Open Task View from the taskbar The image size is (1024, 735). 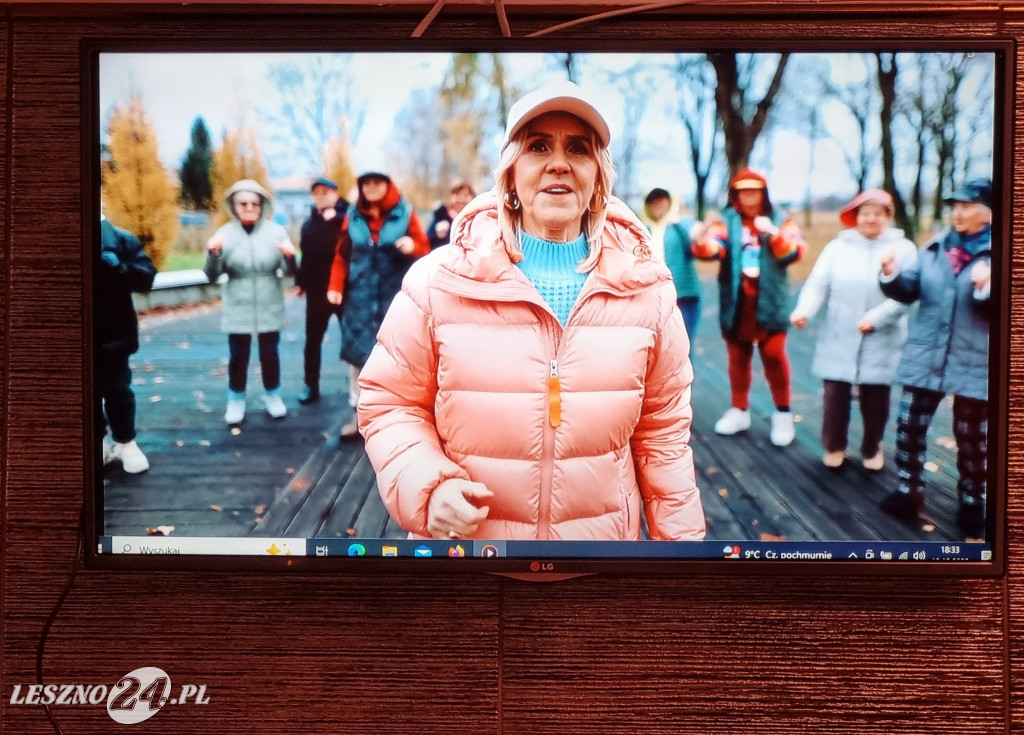(321, 550)
